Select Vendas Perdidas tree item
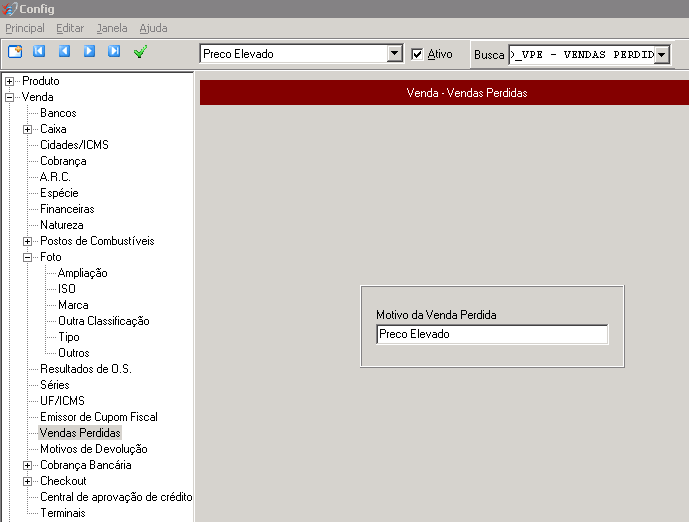689x522 pixels. 80,433
